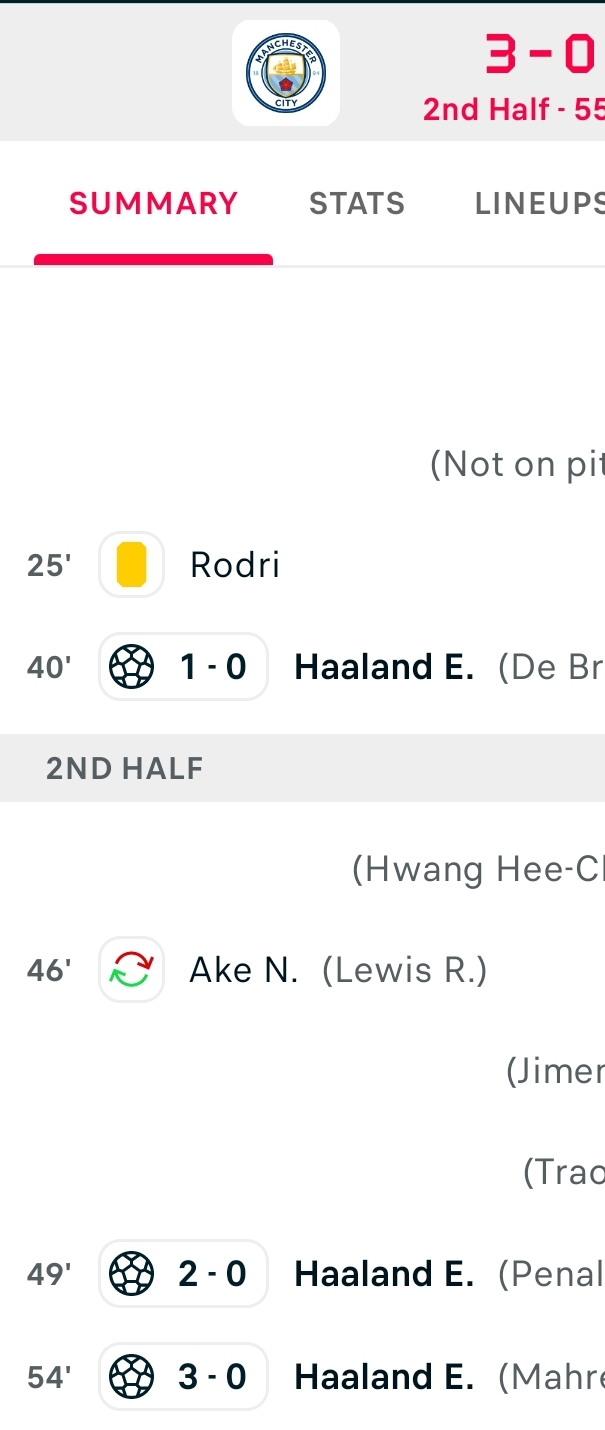Select Haaland E. at the 49' penalty goal
Image resolution: width=605 pixels, height=1430 pixels.
tap(384, 1274)
